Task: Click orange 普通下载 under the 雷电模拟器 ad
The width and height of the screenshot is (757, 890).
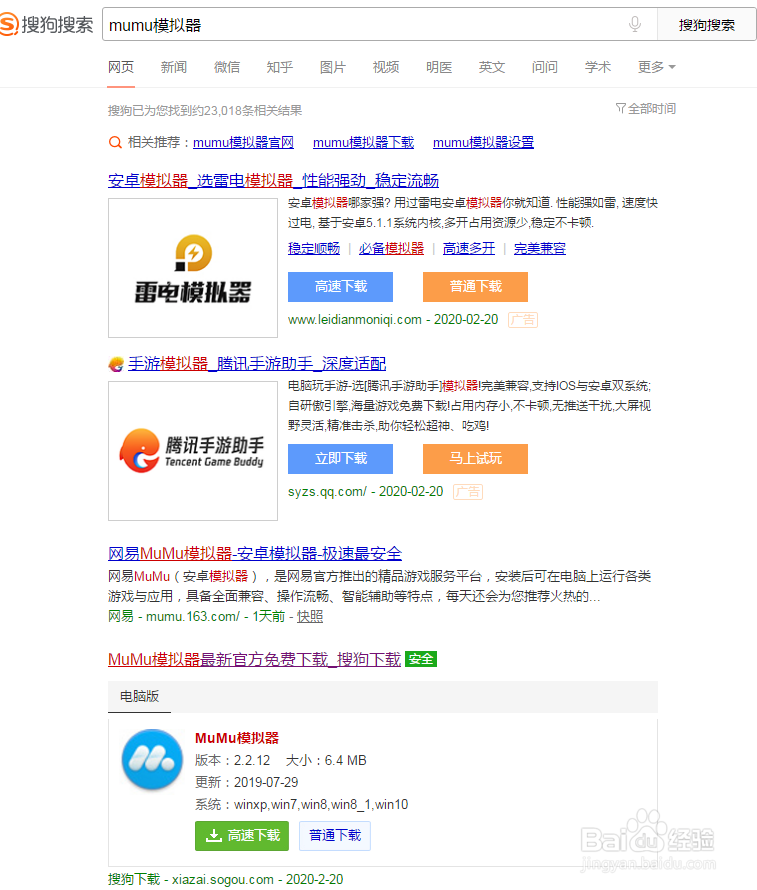Action: click(476, 287)
